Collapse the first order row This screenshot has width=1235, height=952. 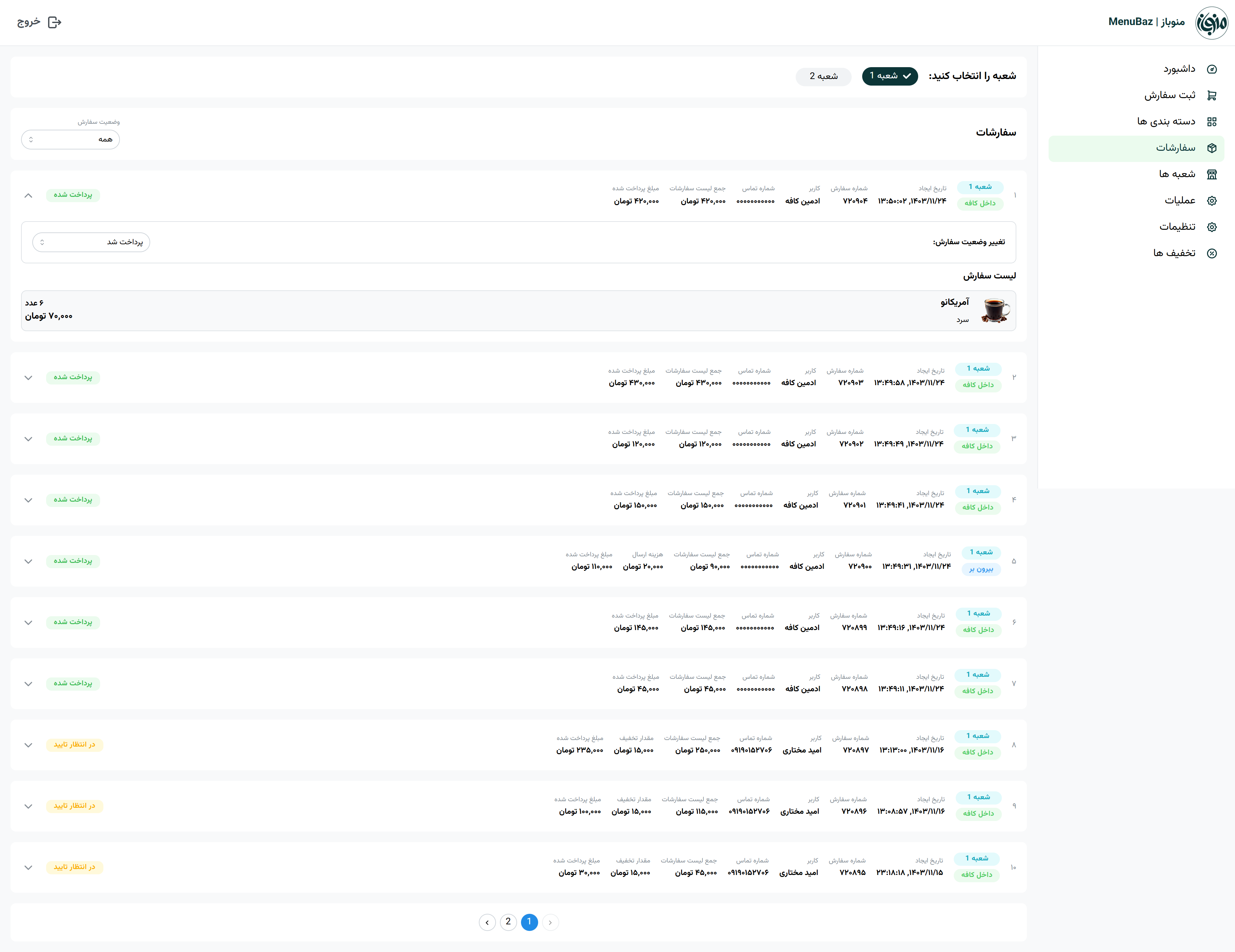click(x=28, y=196)
